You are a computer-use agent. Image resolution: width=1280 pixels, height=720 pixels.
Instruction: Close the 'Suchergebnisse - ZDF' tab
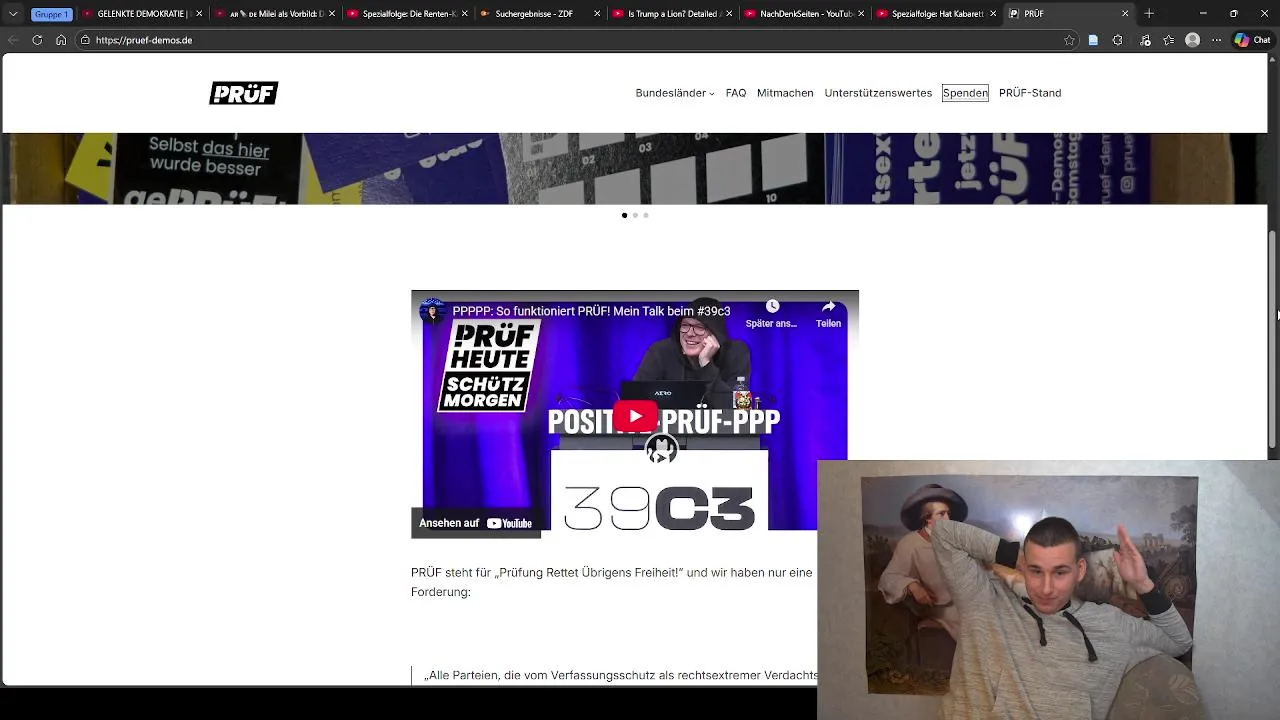[x=597, y=14]
